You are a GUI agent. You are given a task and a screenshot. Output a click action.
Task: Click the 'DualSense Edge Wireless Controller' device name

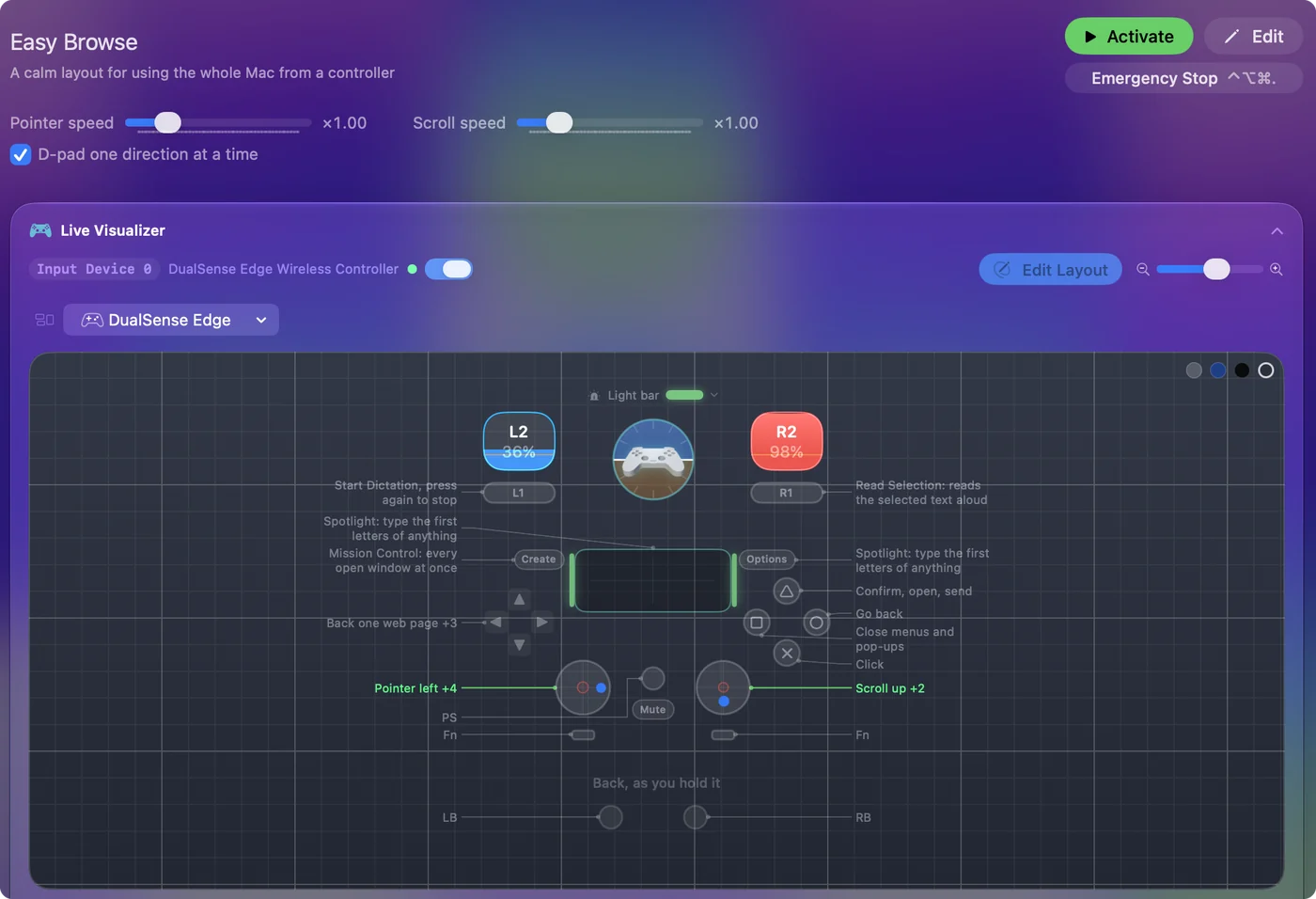(x=283, y=269)
